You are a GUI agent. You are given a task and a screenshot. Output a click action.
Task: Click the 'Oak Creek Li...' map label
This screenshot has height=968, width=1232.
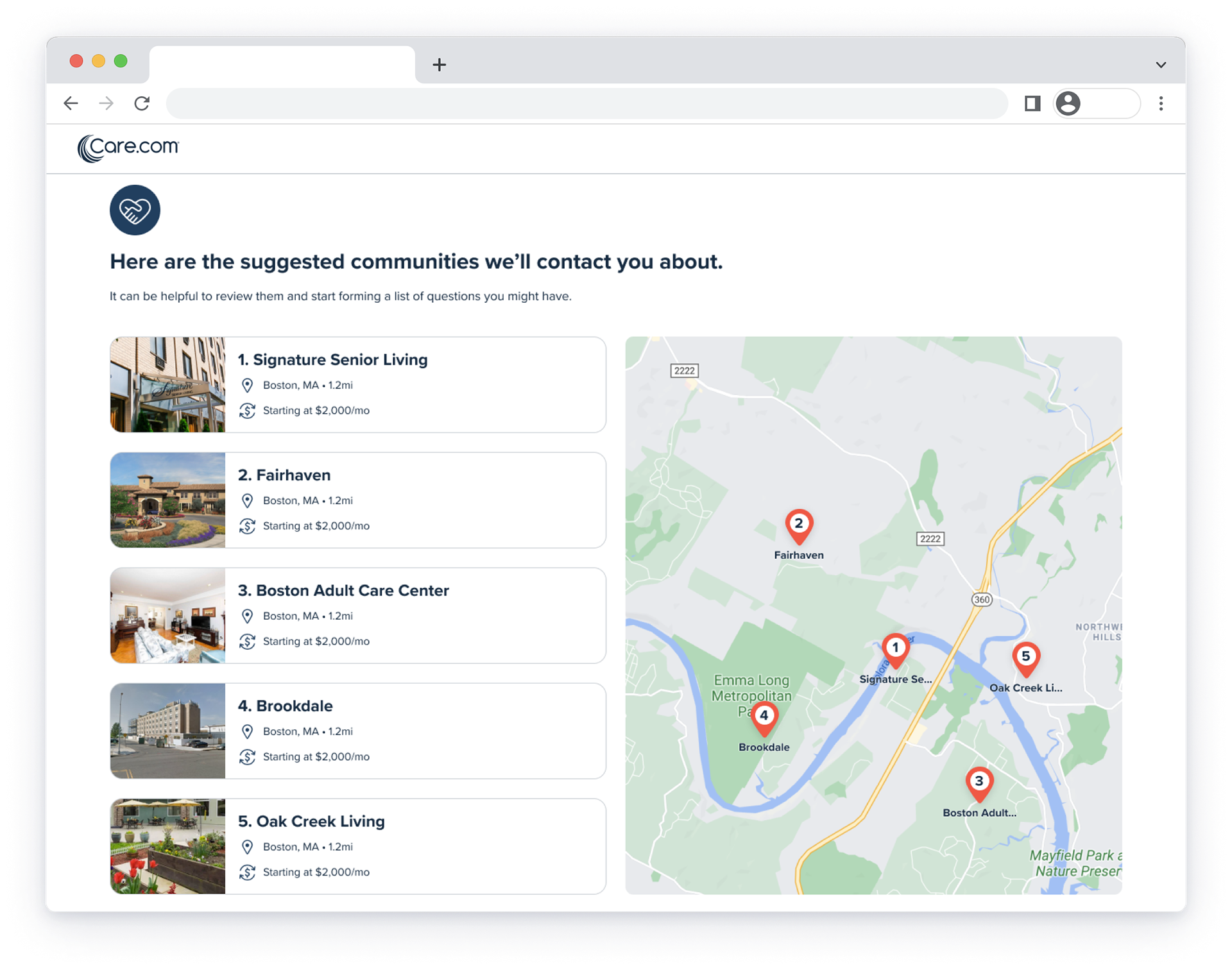[1026, 688]
